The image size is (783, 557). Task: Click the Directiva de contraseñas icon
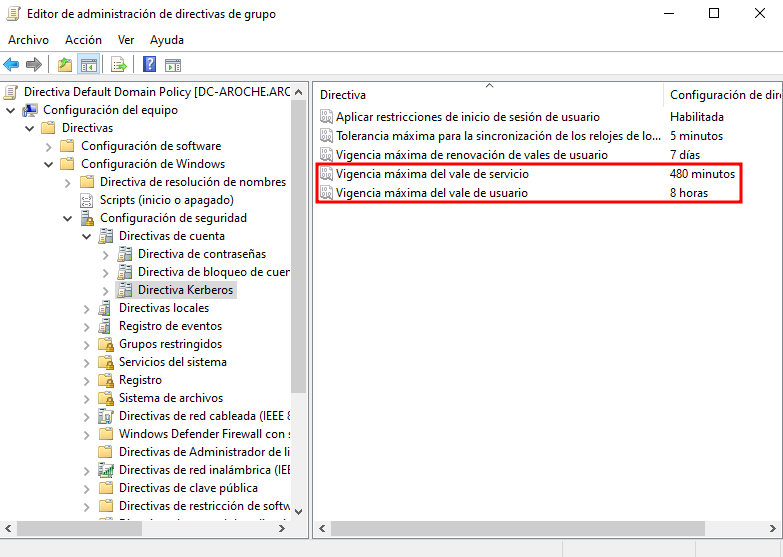[125, 254]
